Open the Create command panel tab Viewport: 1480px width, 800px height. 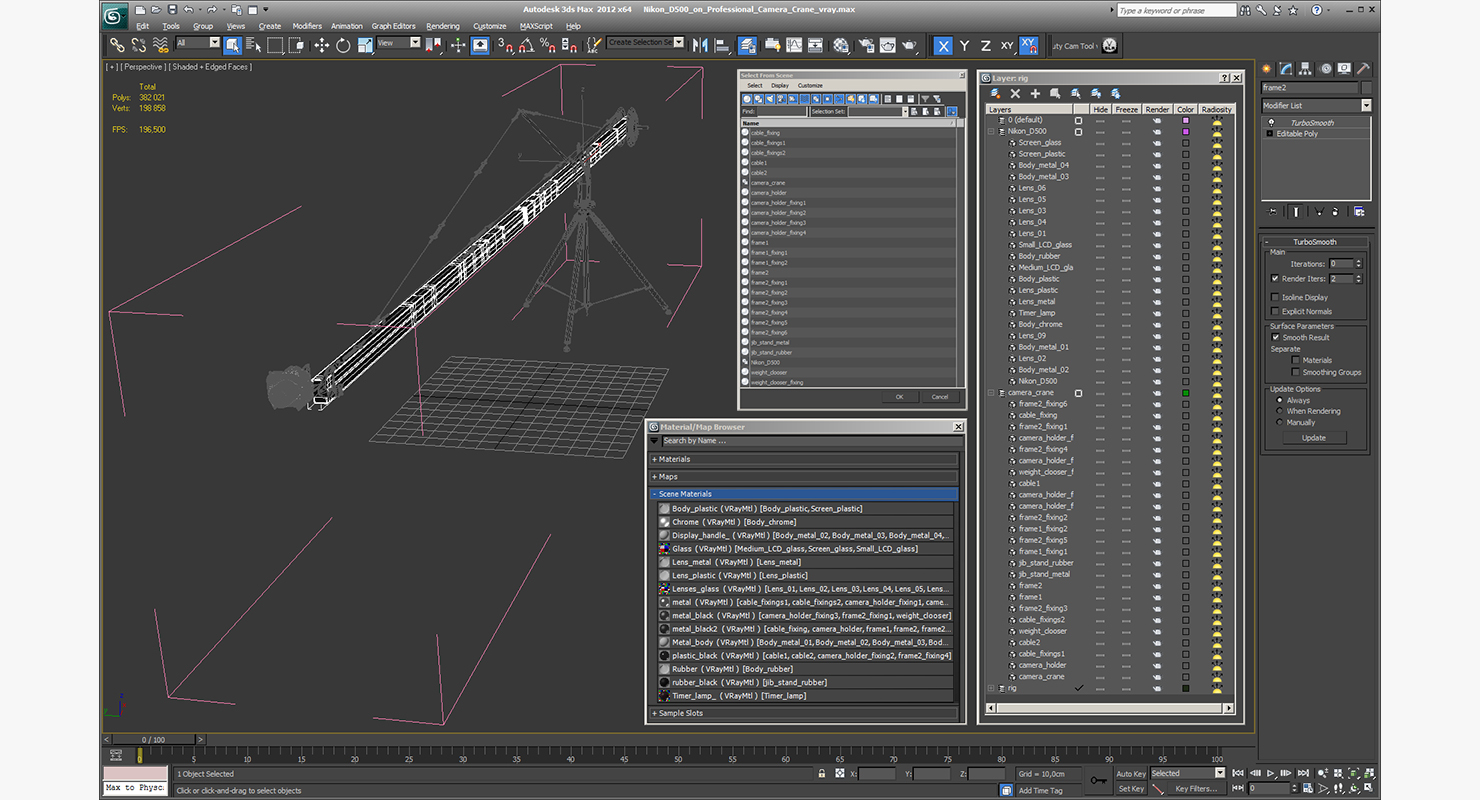1267,69
